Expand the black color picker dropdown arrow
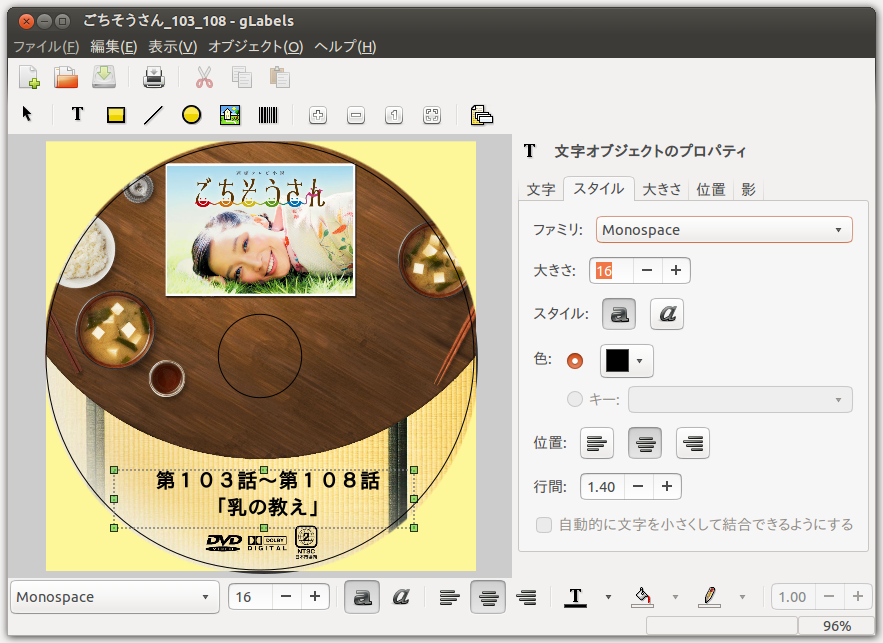Image resolution: width=883 pixels, height=643 pixels. [640, 361]
